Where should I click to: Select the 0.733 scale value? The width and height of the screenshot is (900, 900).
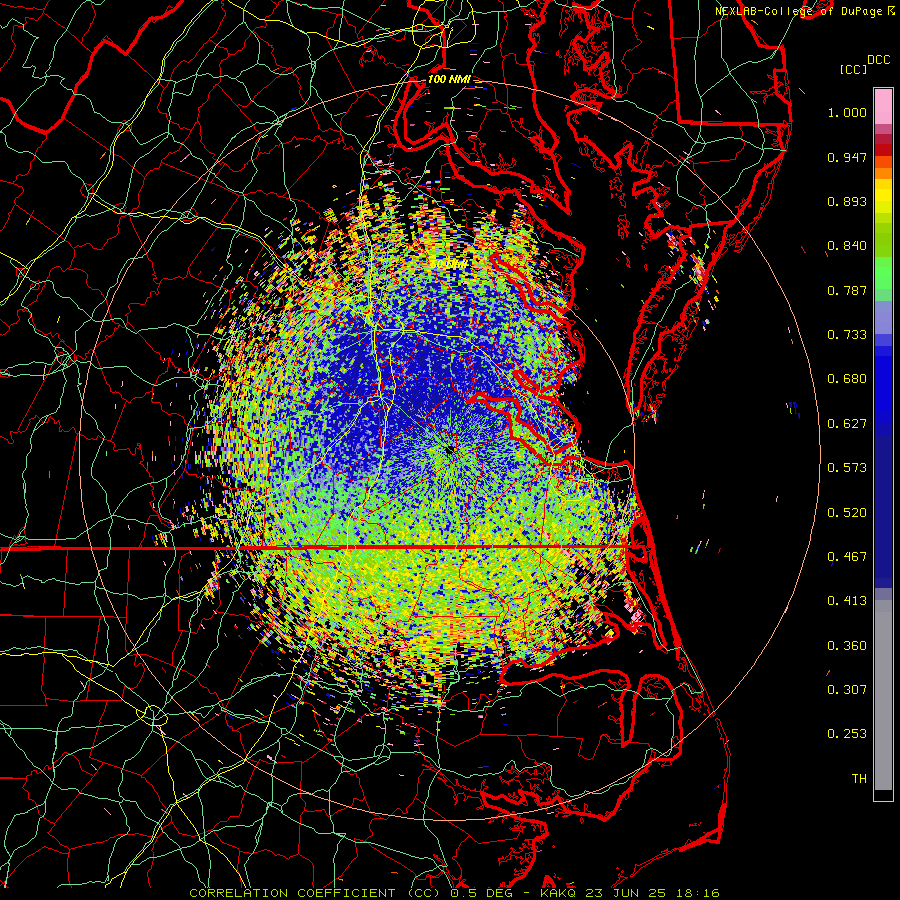tap(847, 335)
